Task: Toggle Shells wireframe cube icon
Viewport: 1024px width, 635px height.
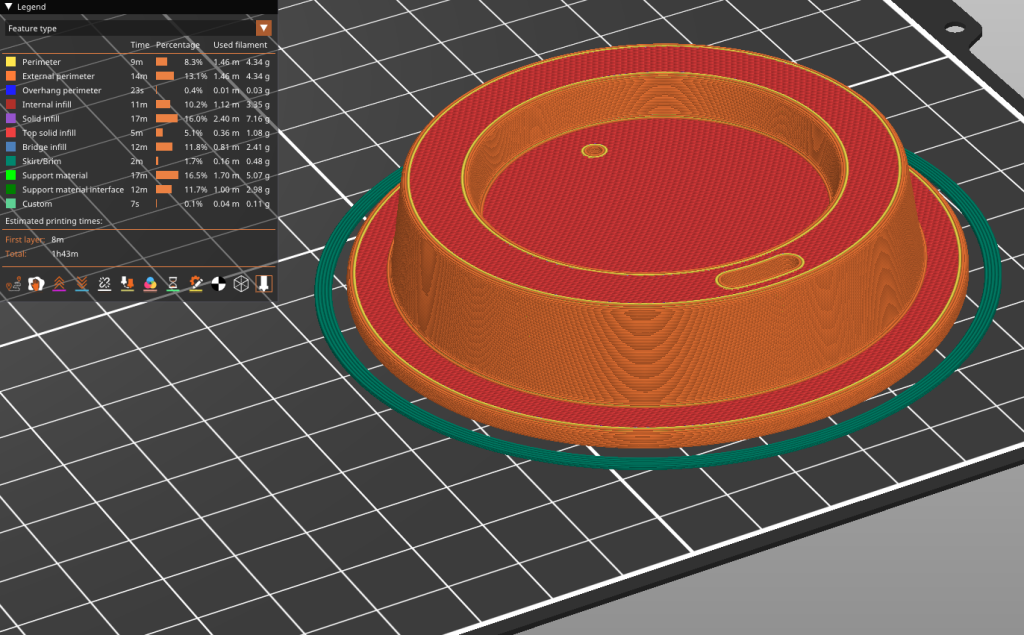Action: click(x=241, y=284)
